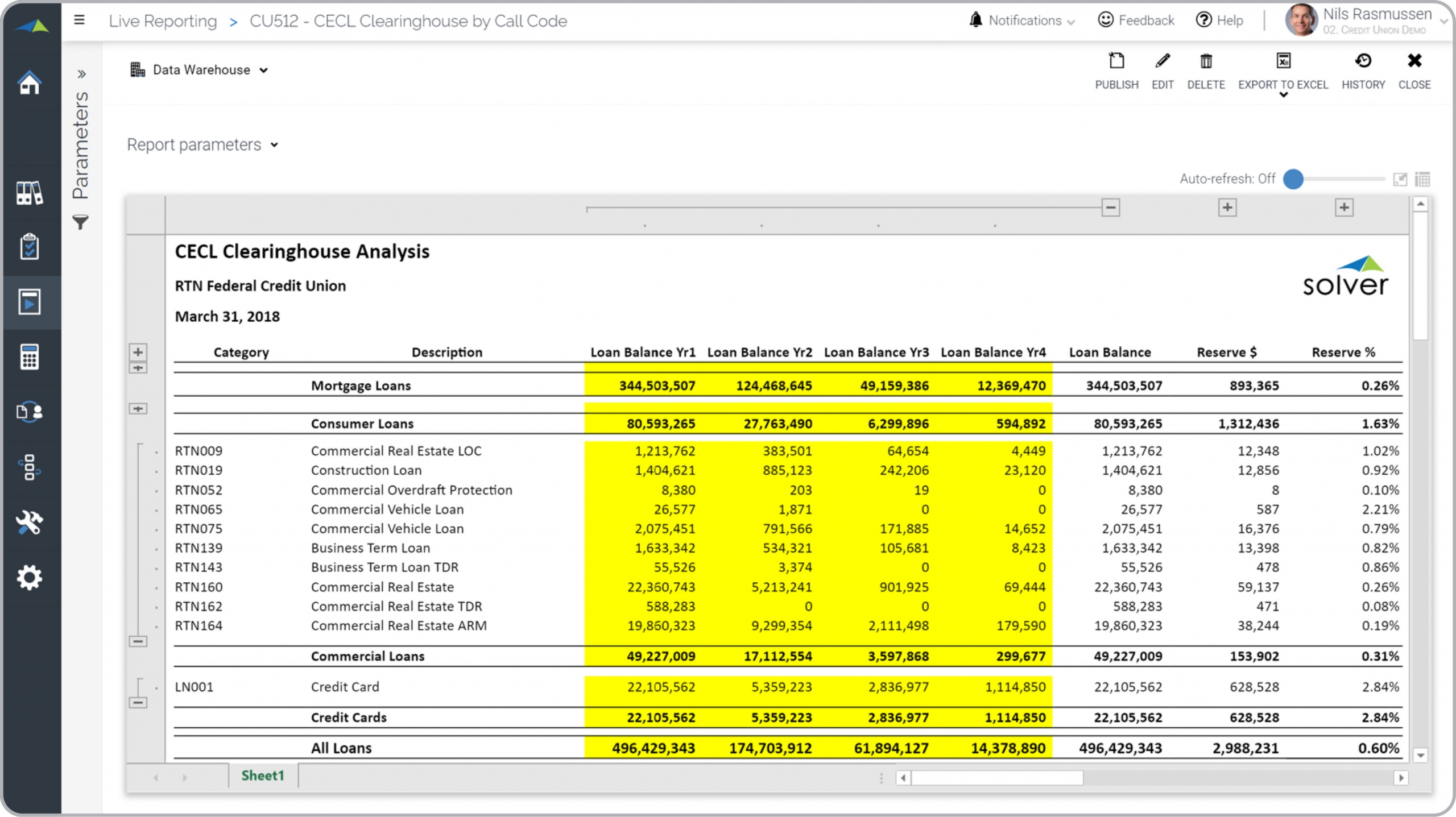Open the settings gear in sidebar
This screenshot has height=817, width=1456.
point(30,578)
